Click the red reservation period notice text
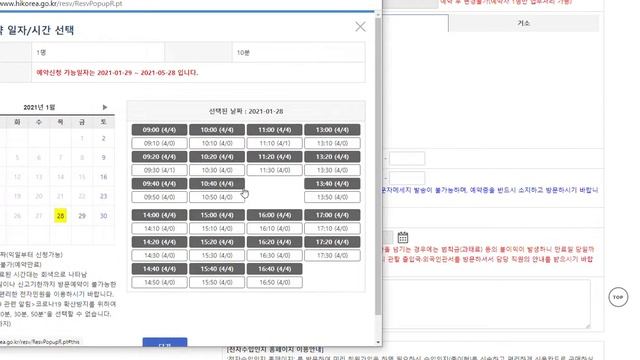640x360 pixels. pos(117,73)
